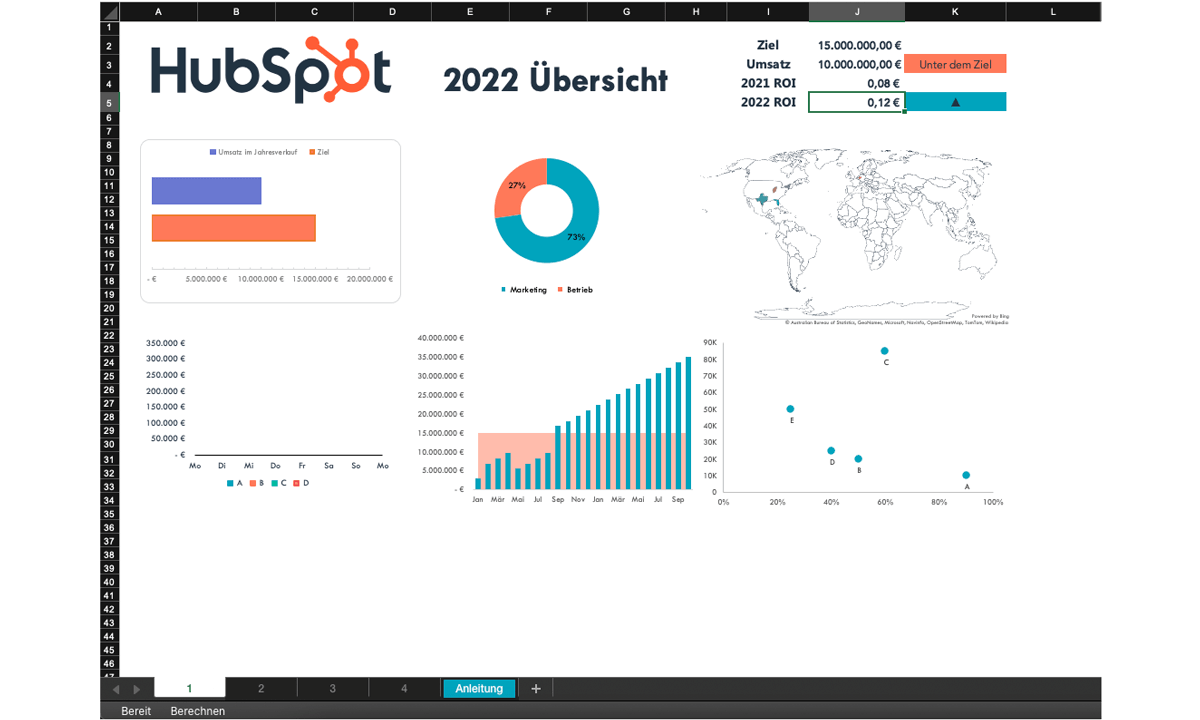Select the '2022 Übersicht' title text
This screenshot has width=1200, height=720.
pos(556,80)
